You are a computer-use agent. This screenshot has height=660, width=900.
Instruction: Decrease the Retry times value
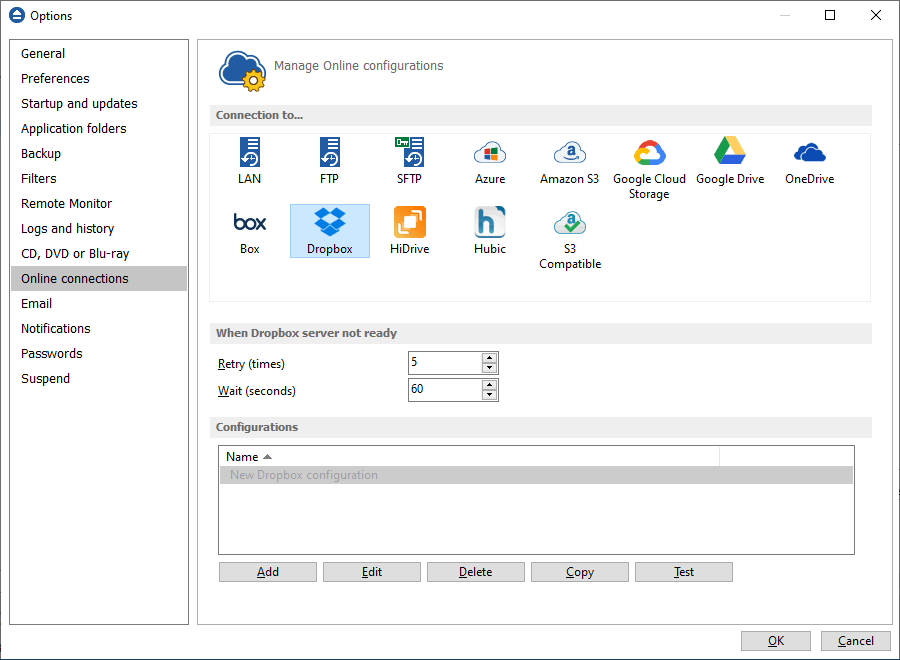coord(489,368)
